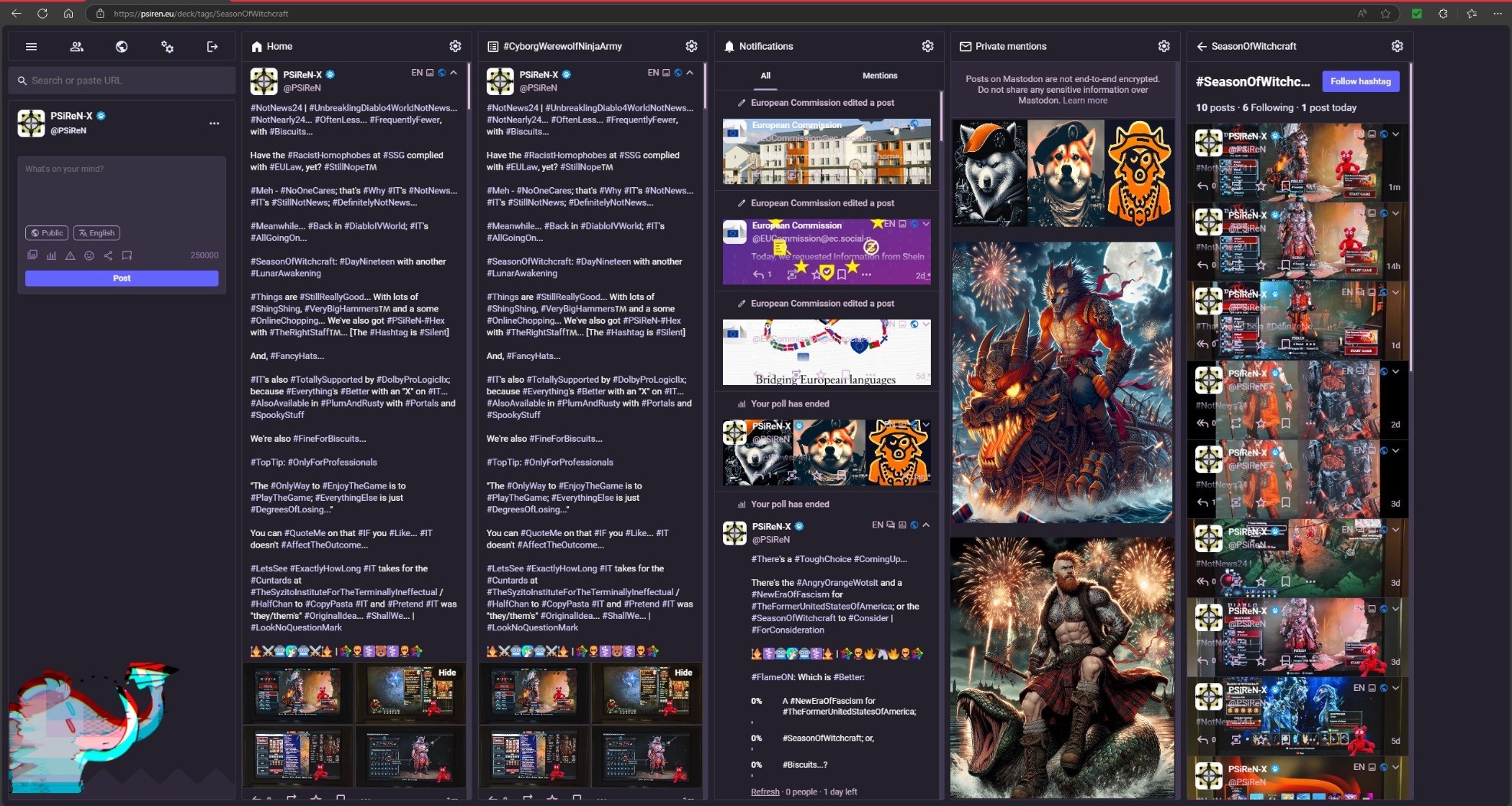Open Home column settings gear
Screen dimensions: 1512x806
455,46
